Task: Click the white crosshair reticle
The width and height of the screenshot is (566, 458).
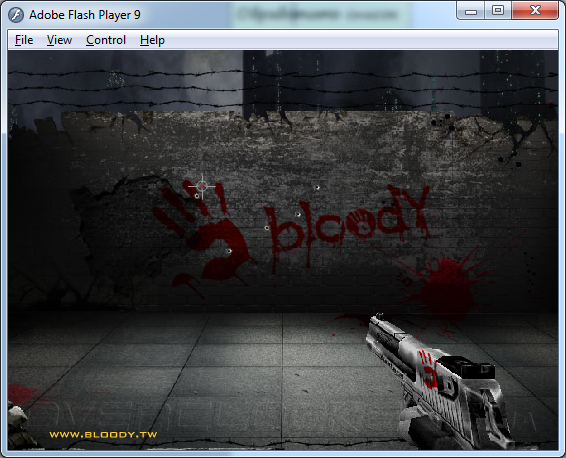Action: click(x=202, y=186)
